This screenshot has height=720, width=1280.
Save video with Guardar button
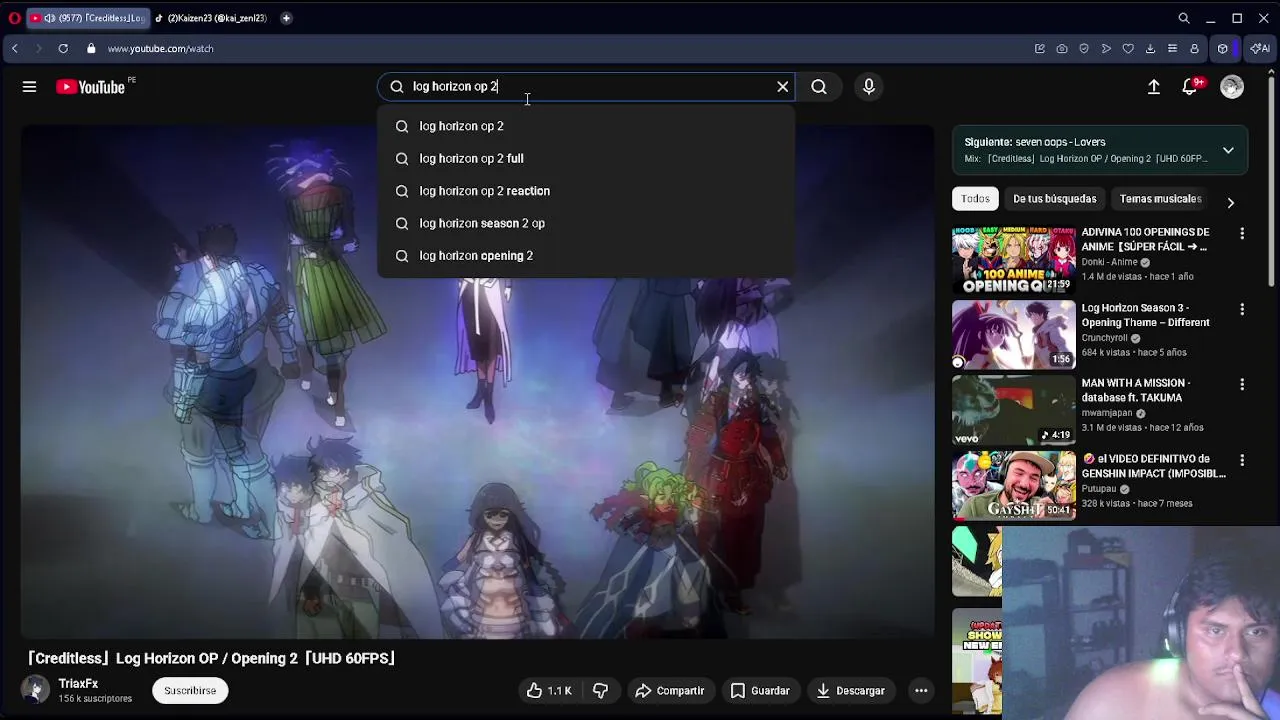(x=759, y=690)
